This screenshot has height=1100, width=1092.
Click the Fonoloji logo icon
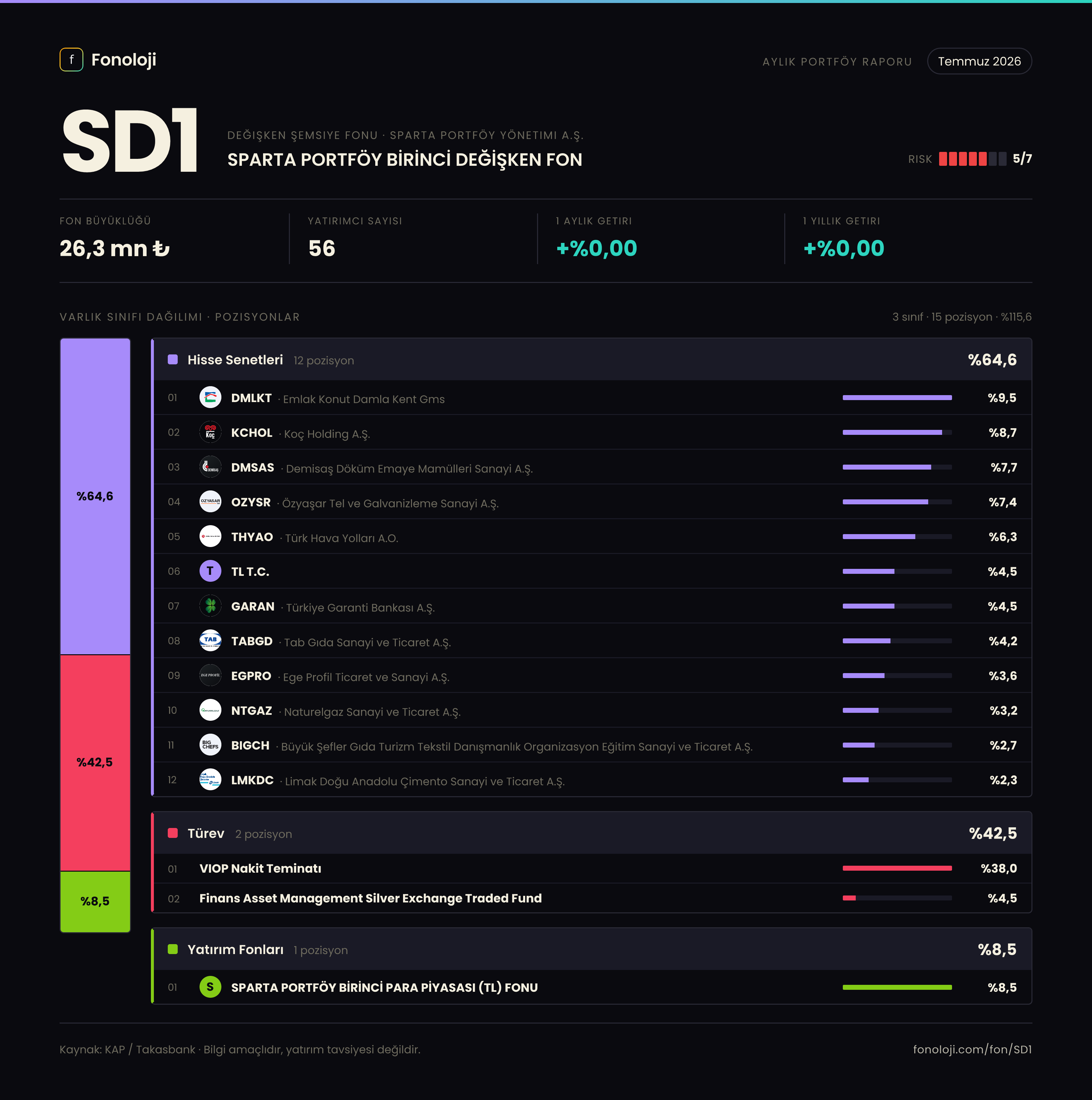click(x=71, y=60)
